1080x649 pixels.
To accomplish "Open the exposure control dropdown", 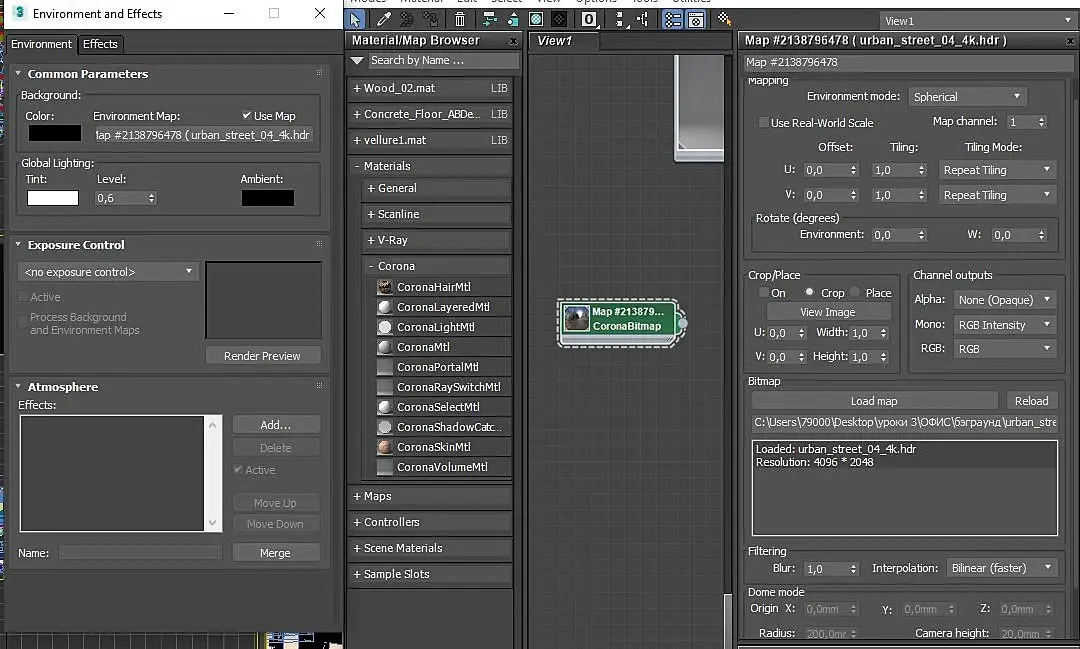I will [109, 272].
